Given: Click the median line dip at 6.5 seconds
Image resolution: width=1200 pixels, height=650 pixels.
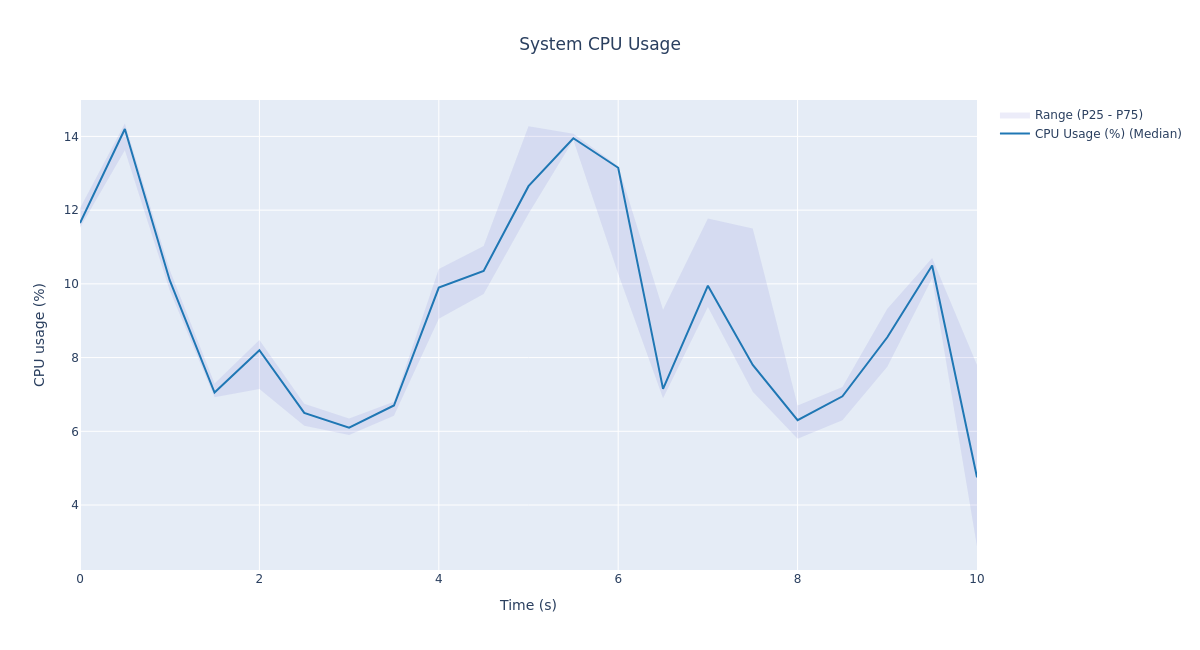Looking at the screenshot, I should tap(663, 389).
